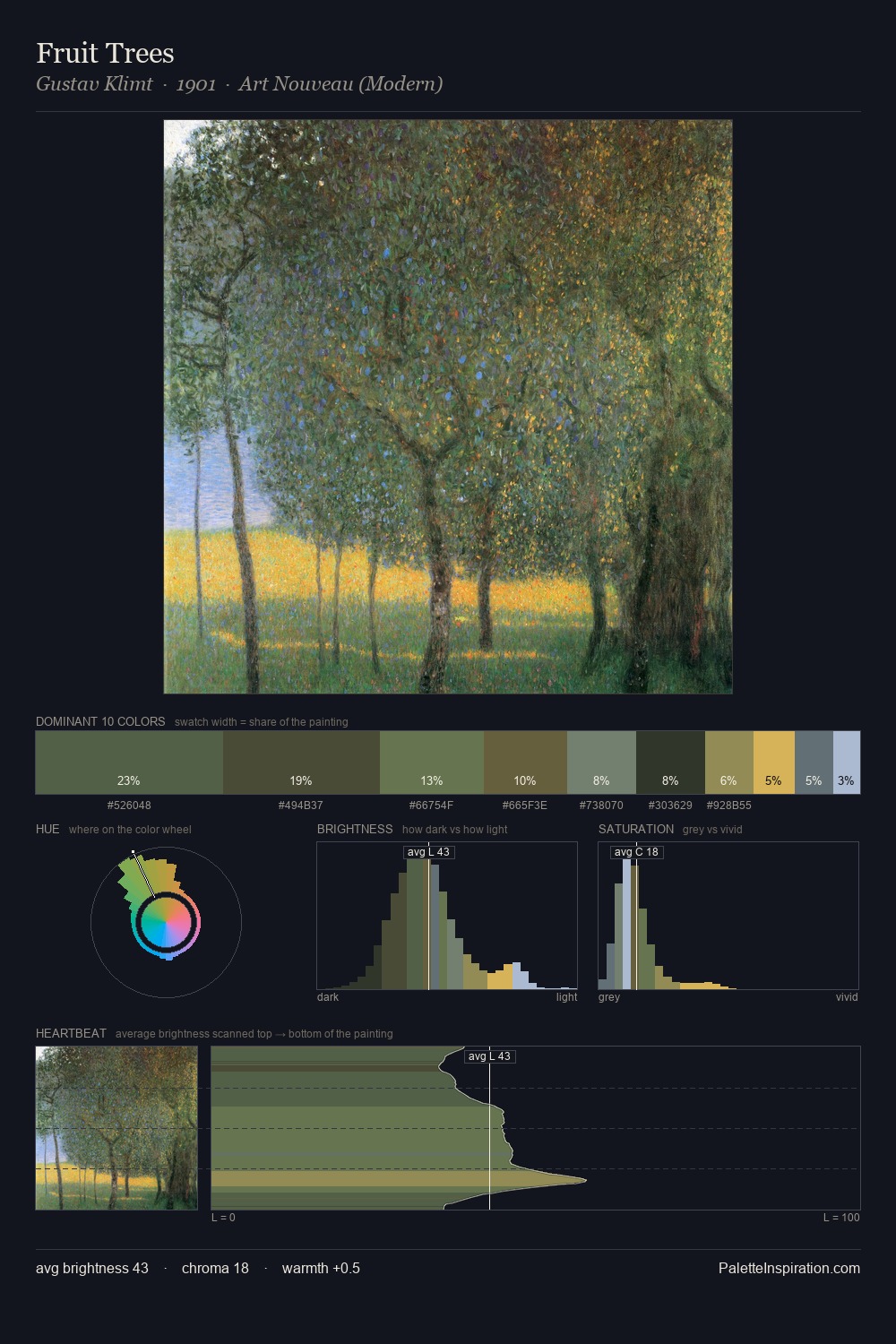Click the SATURATION section heading
Viewport: 896px width, 1344px height.
pos(636,829)
